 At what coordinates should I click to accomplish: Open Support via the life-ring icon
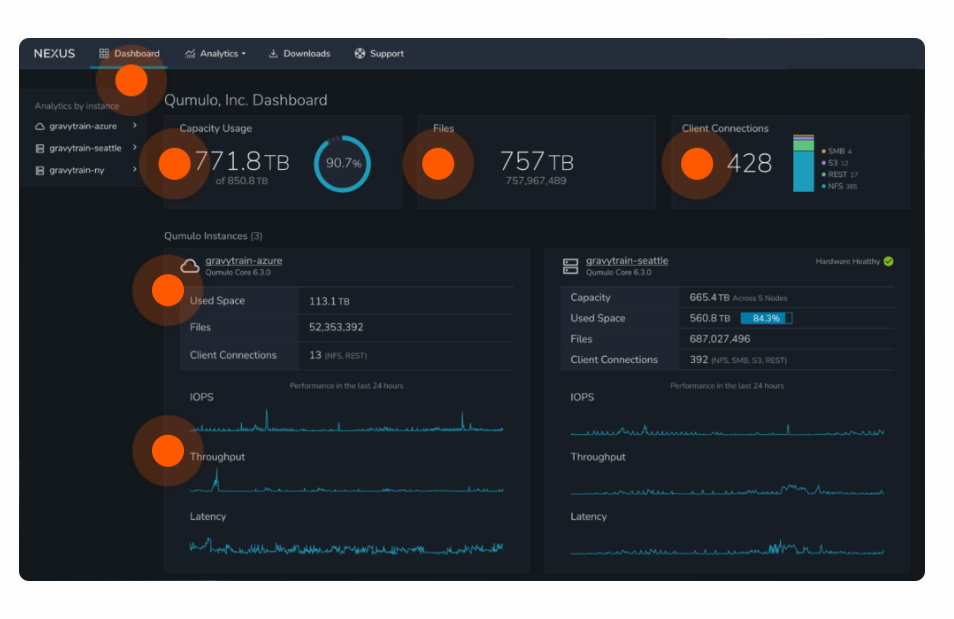(358, 53)
